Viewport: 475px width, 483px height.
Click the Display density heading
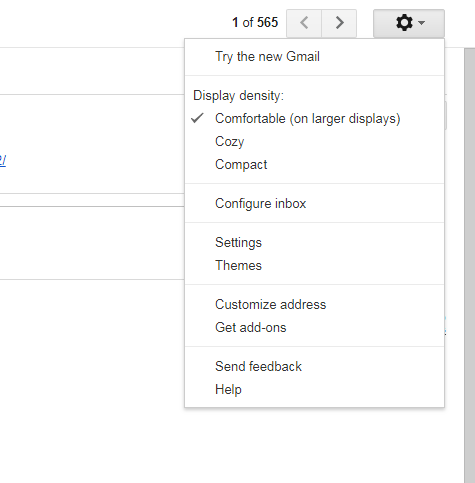click(x=238, y=96)
